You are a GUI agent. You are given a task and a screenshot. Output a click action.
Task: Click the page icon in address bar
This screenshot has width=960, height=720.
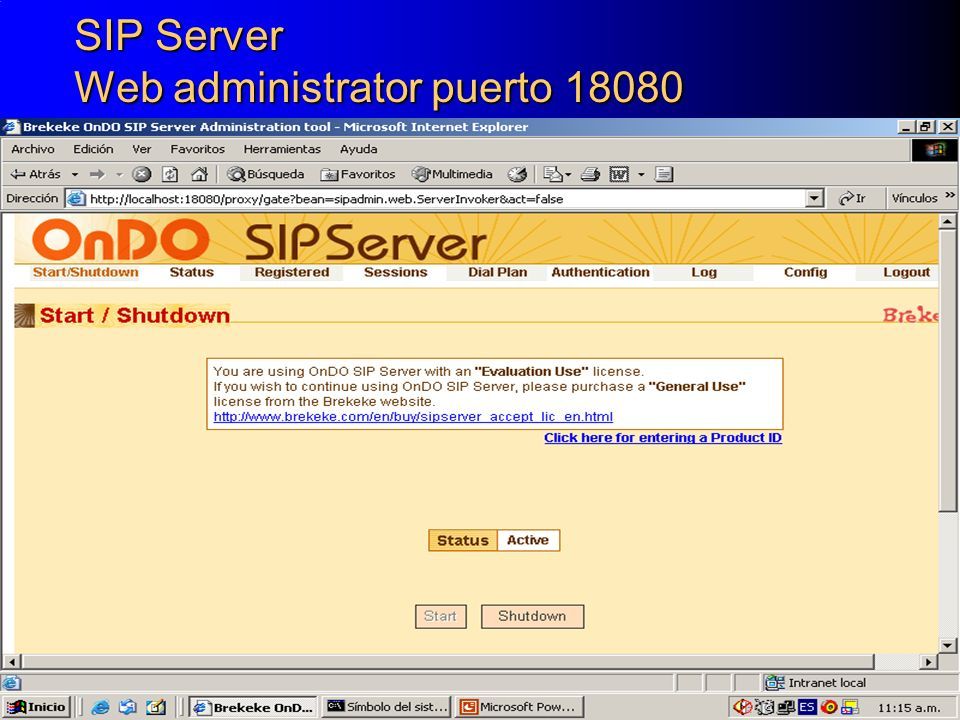click(x=76, y=198)
